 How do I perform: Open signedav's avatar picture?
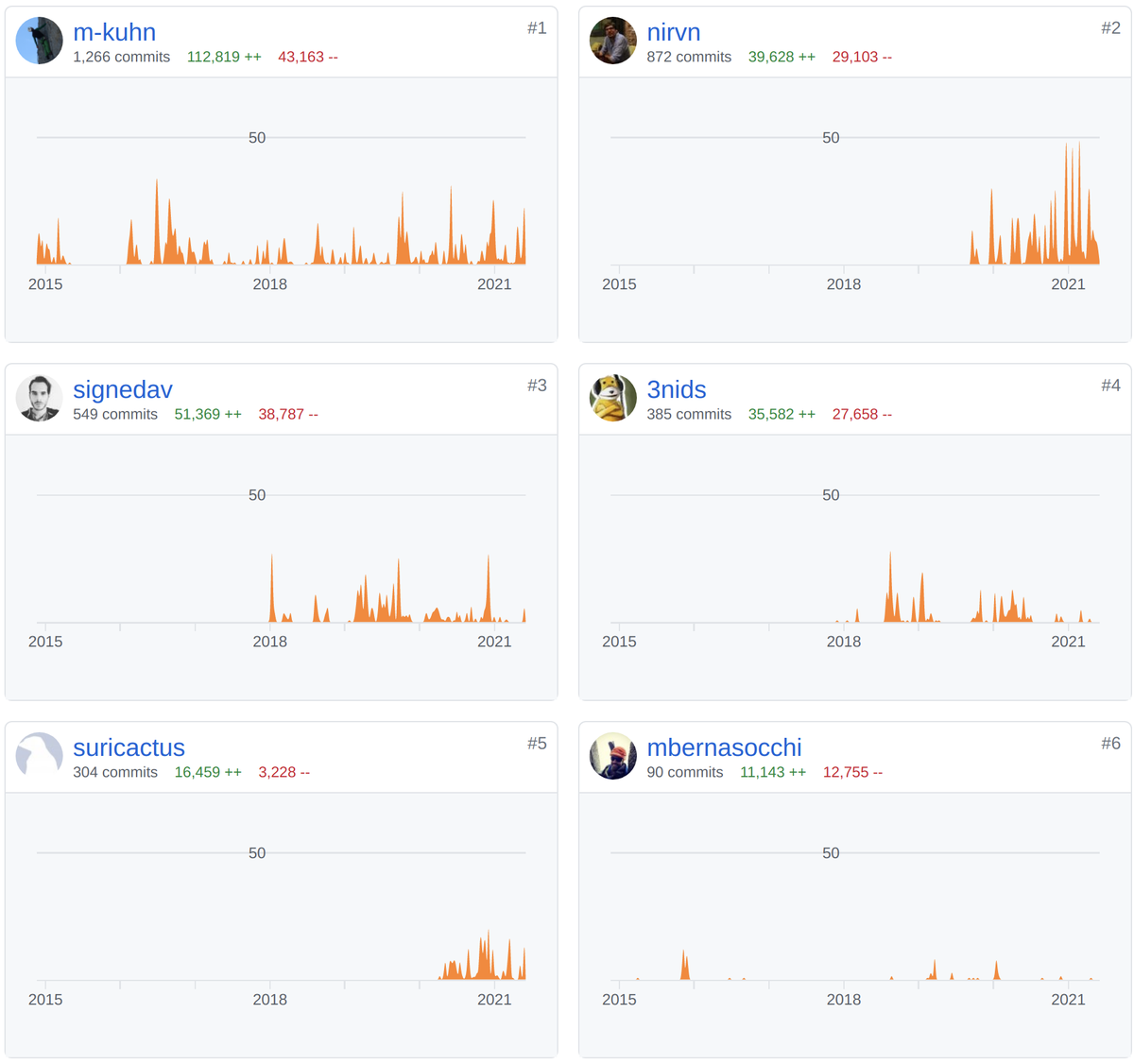pos(40,398)
